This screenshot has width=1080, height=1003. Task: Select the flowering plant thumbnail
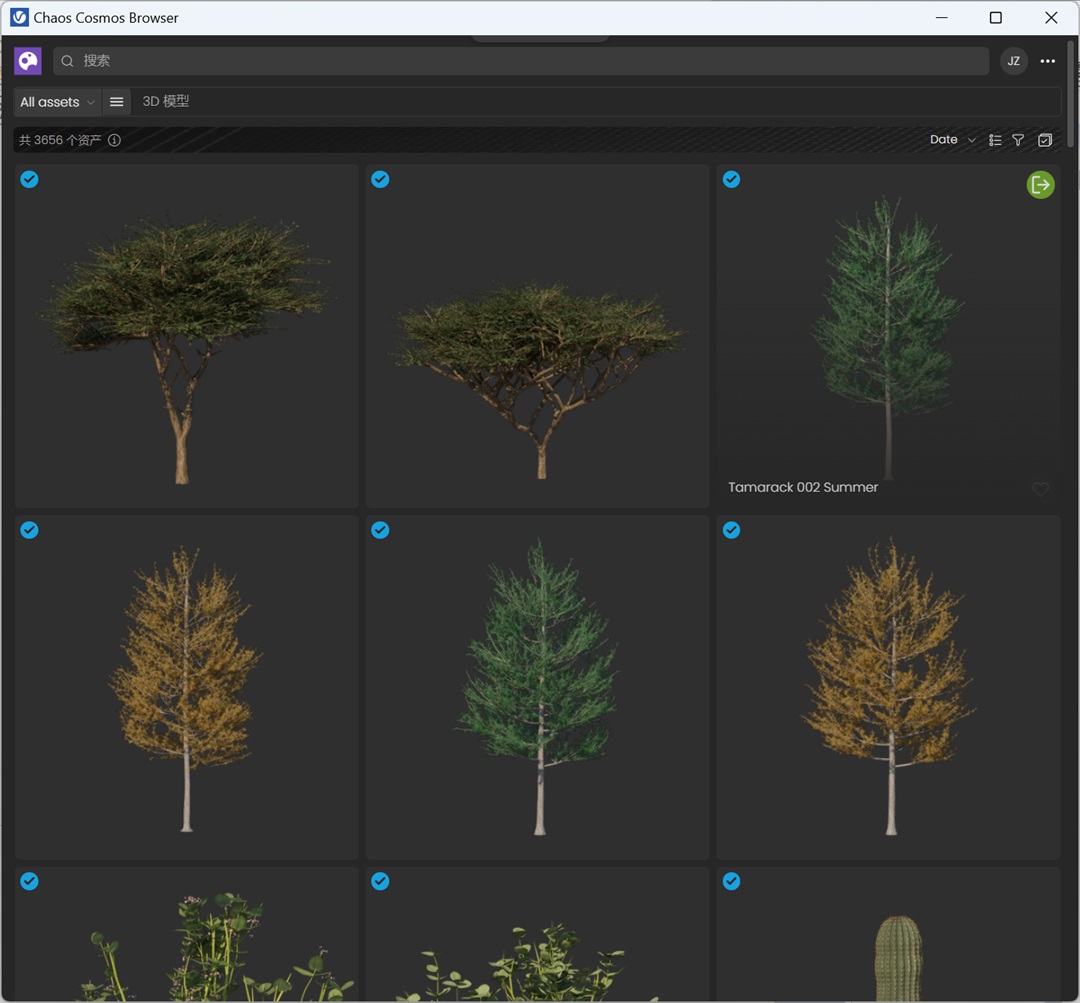pyautogui.click(x=187, y=934)
